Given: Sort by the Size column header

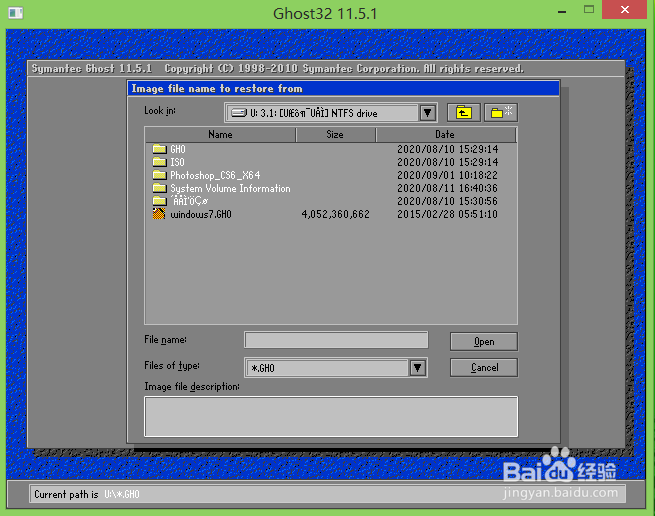Looking at the screenshot, I should click(335, 135).
